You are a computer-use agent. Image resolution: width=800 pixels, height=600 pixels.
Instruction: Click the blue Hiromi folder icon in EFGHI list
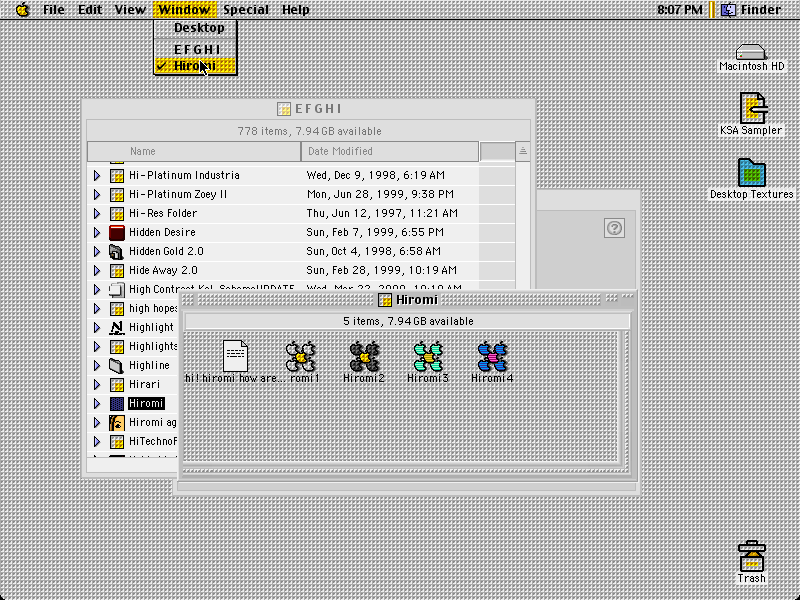pyautogui.click(x=117, y=404)
